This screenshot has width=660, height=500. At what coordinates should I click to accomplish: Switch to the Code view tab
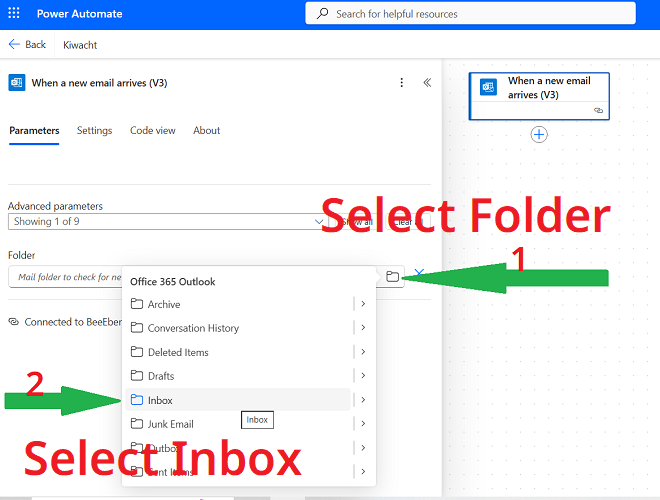click(152, 131)
